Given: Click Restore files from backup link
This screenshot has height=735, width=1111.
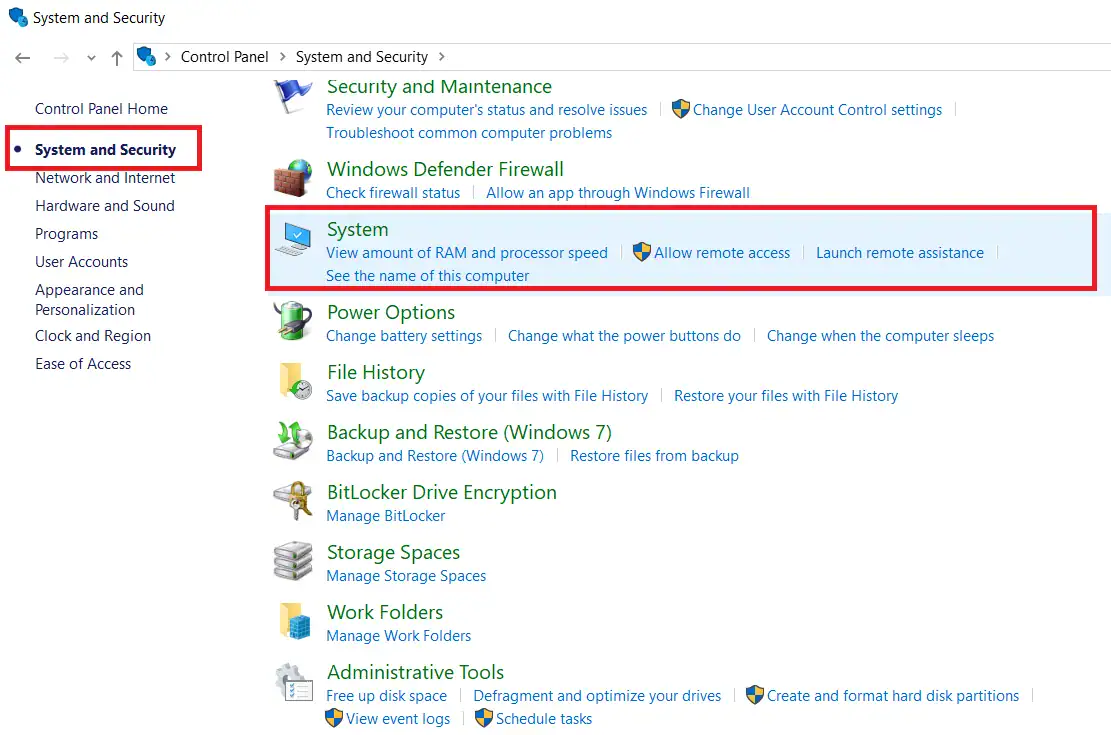Looking at the screenshot, I should point(654,456).
